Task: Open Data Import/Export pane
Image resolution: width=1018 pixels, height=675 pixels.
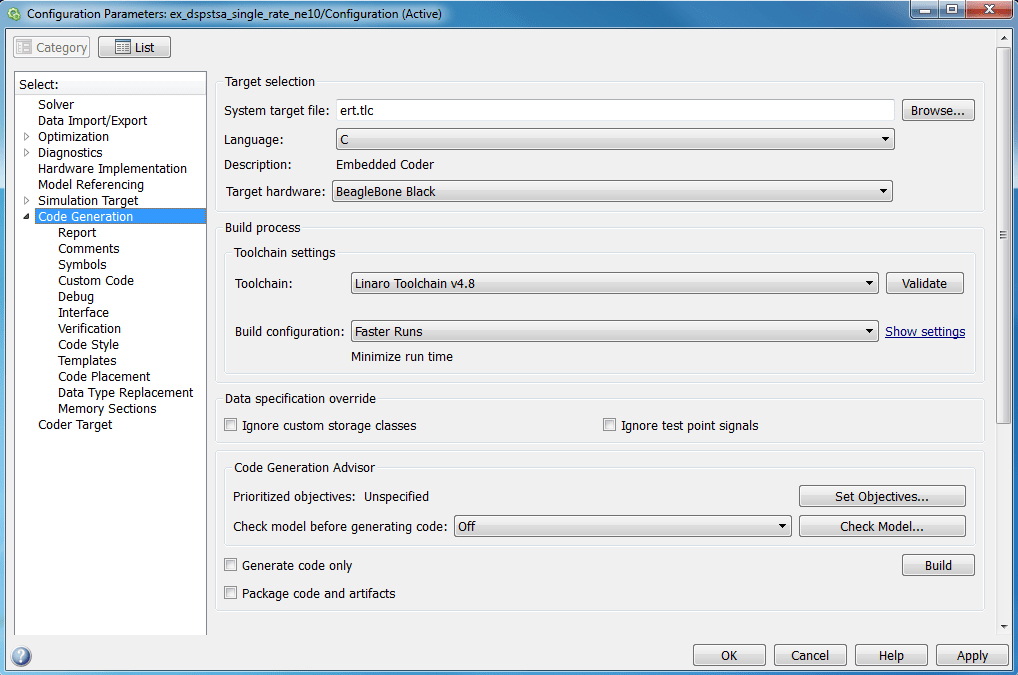Action: click(92, 121)
